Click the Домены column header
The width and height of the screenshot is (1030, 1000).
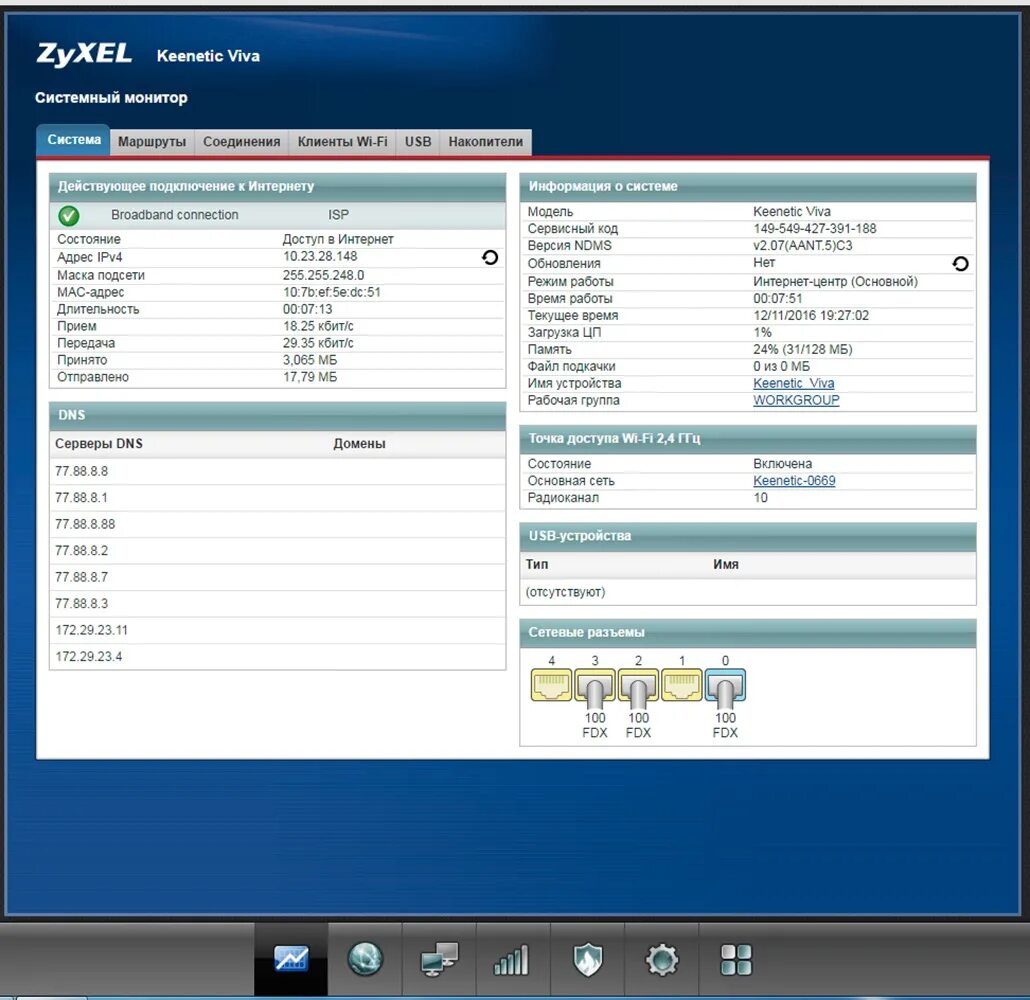click(359, 443)
